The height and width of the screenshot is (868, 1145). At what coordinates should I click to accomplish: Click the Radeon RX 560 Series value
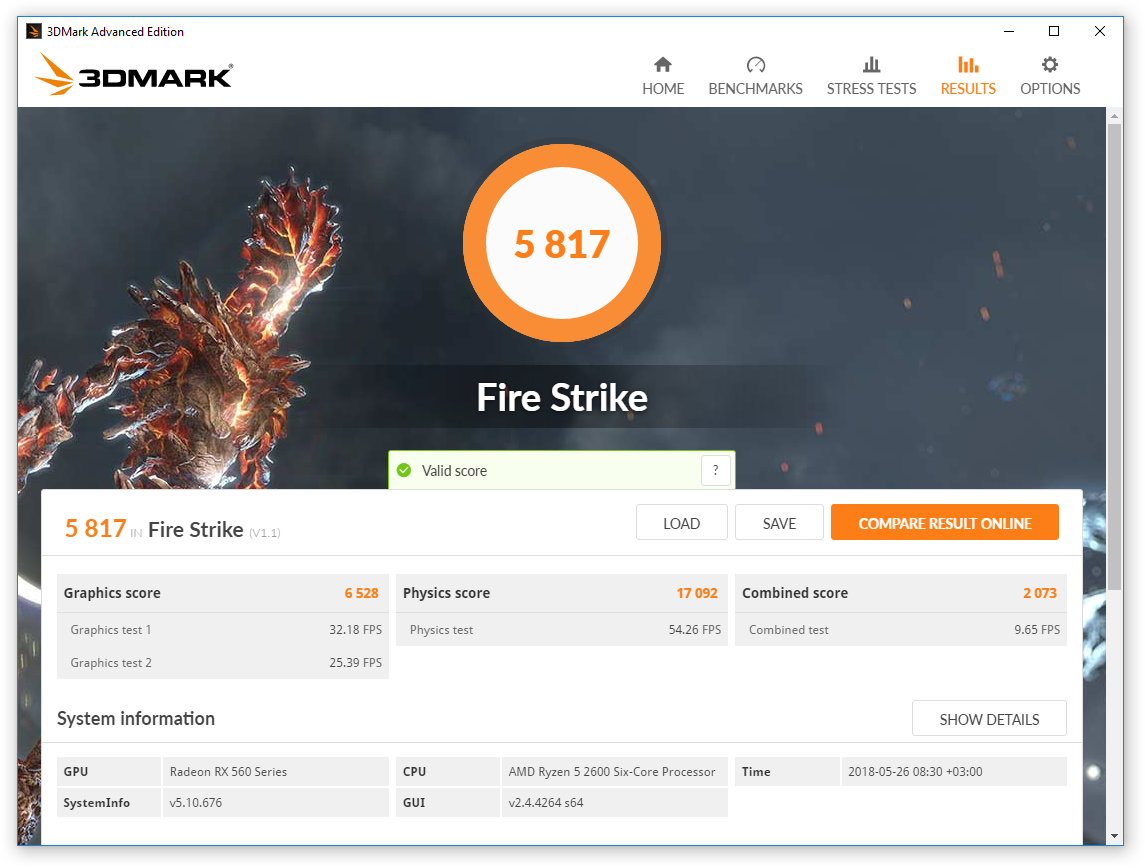click(229, 772)
